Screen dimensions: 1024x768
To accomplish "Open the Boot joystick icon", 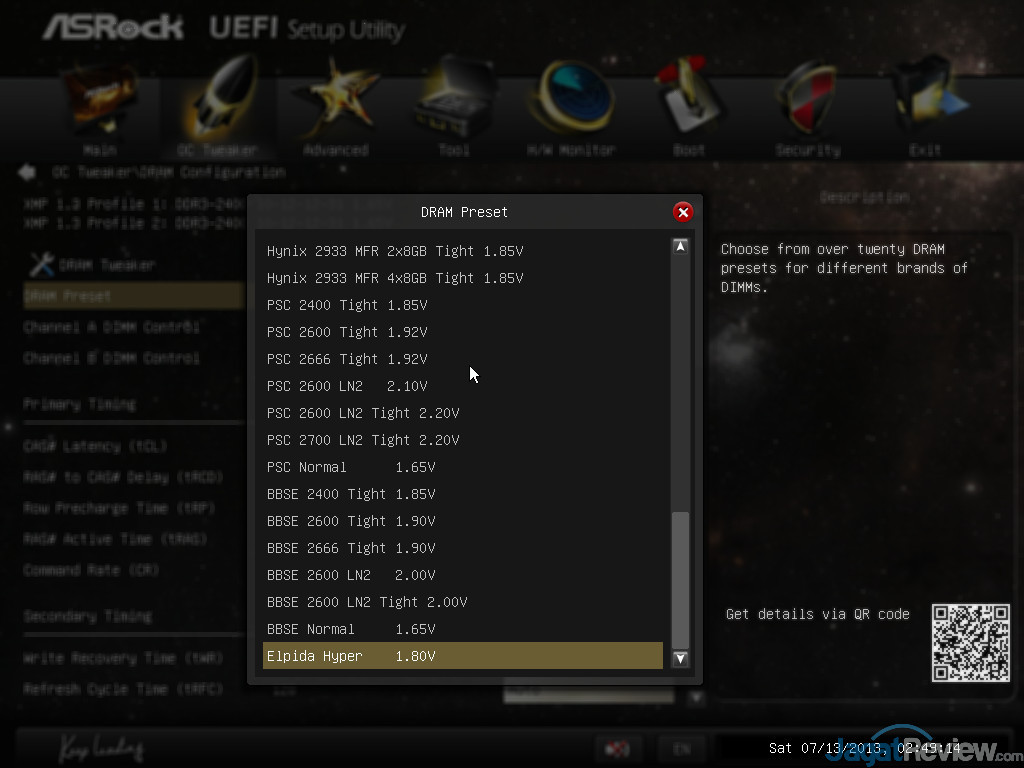I will click(689, 97).
